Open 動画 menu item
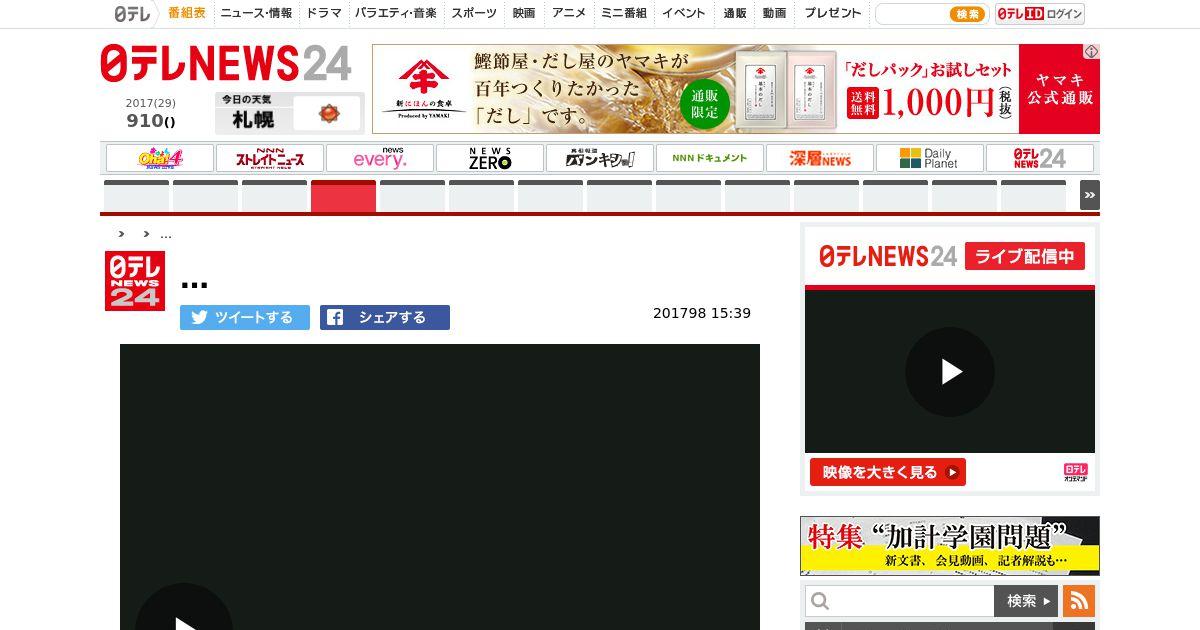Viewport: 1200px width, 630px height. click(774, 13)
